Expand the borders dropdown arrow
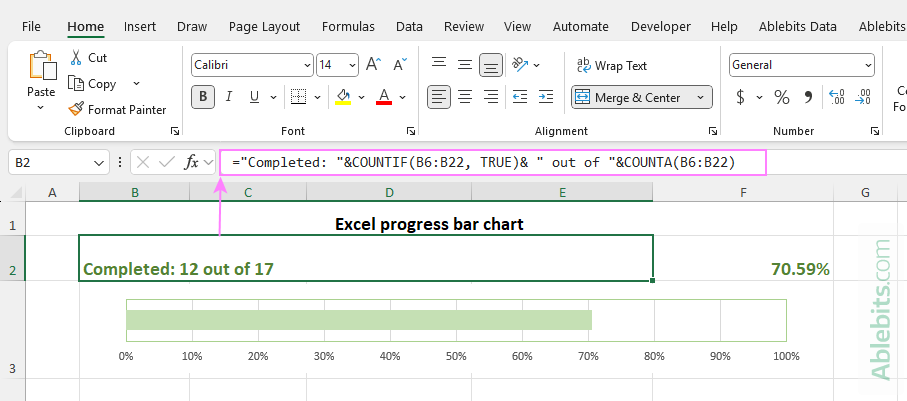The height and width of the screenshot is (401, 907). coord(318,97)
